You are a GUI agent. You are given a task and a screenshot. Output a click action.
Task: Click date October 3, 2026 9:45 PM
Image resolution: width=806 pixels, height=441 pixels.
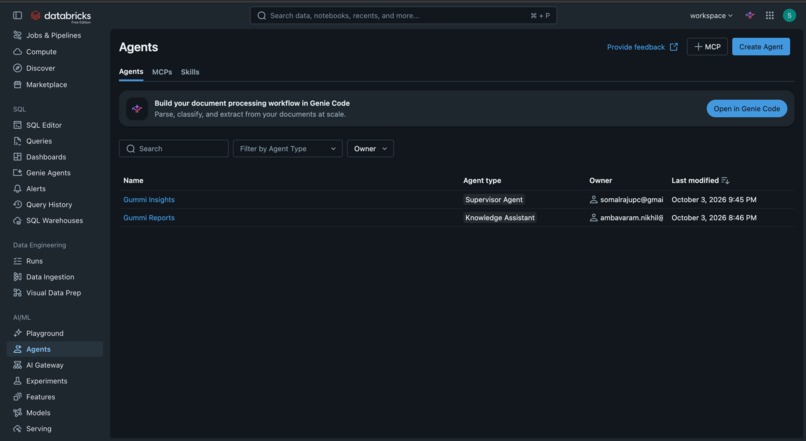[x=713, y=199]
